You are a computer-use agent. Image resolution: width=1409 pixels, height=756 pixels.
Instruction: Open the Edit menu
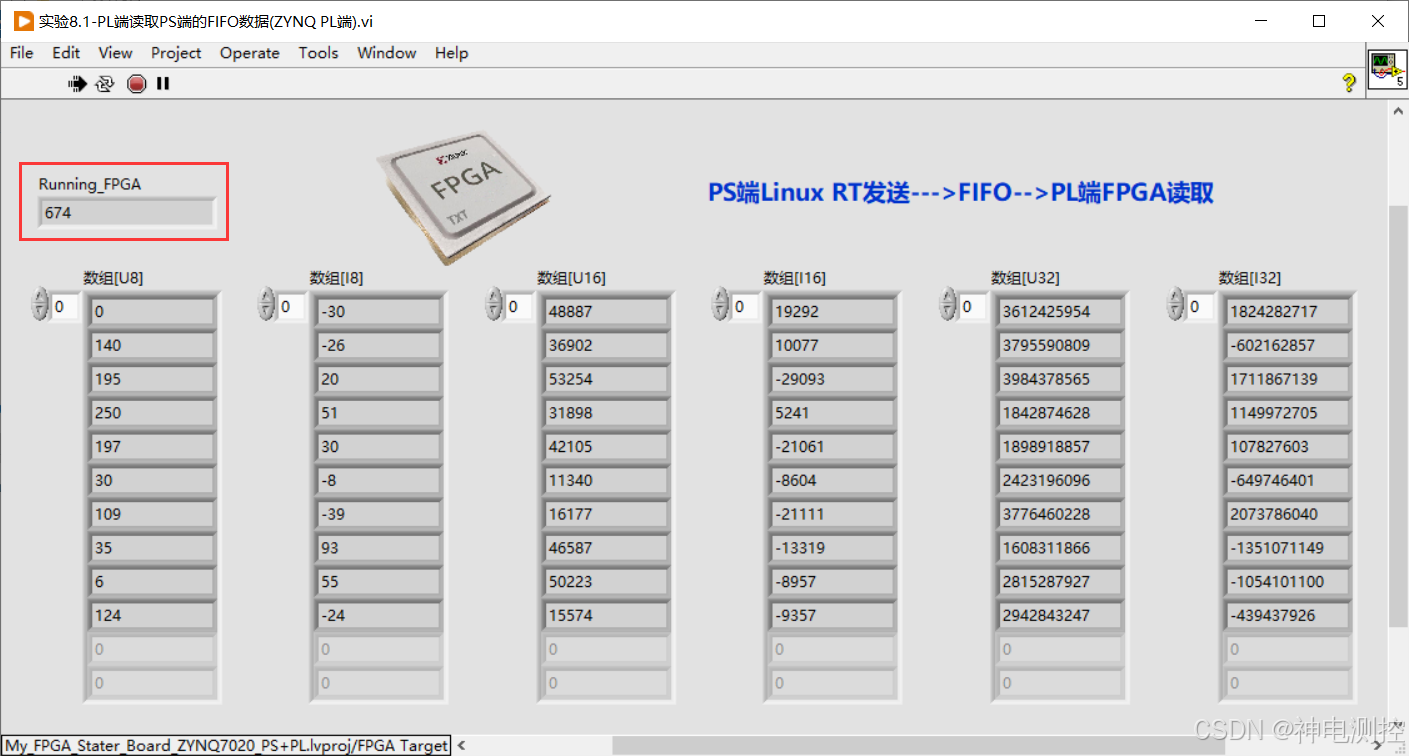click(66, 53)
